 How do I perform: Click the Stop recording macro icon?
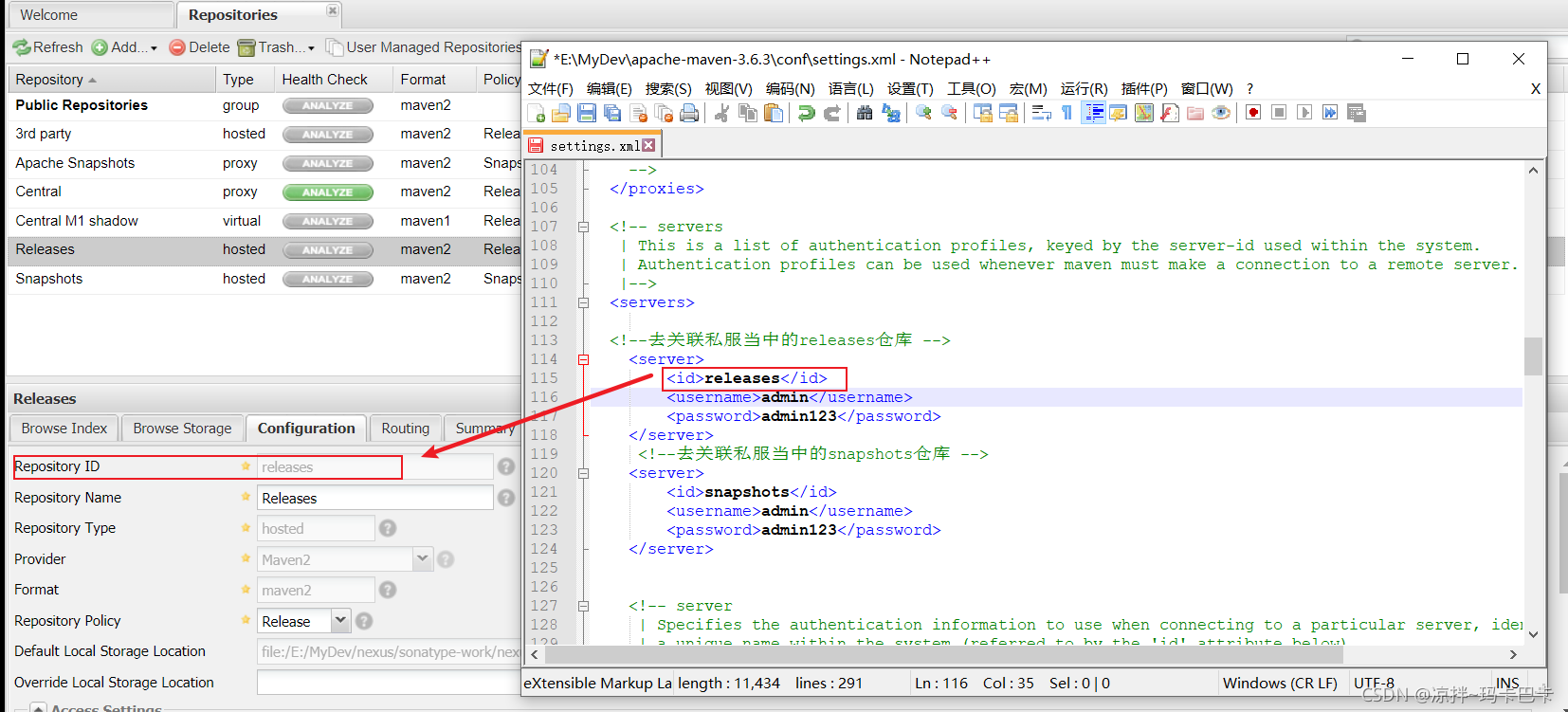[1278, 113]
